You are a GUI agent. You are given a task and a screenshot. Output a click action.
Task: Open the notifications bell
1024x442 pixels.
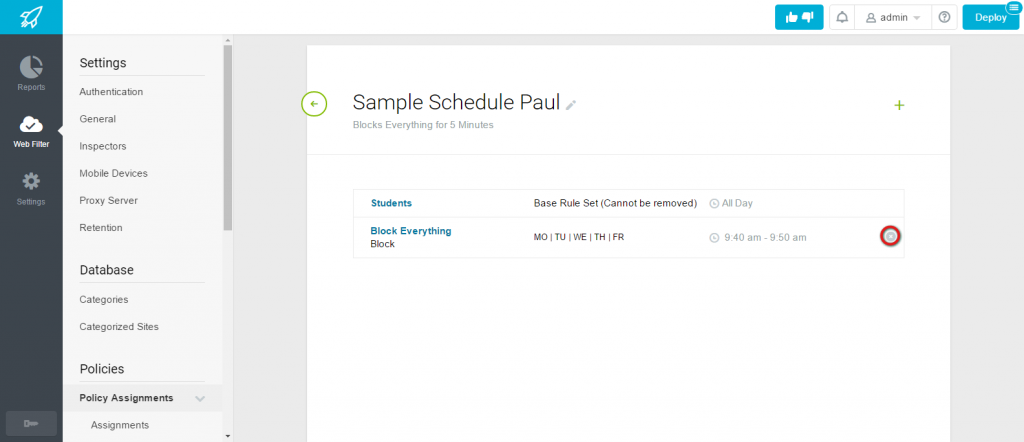pyautogui.click(x=842, y=18)
